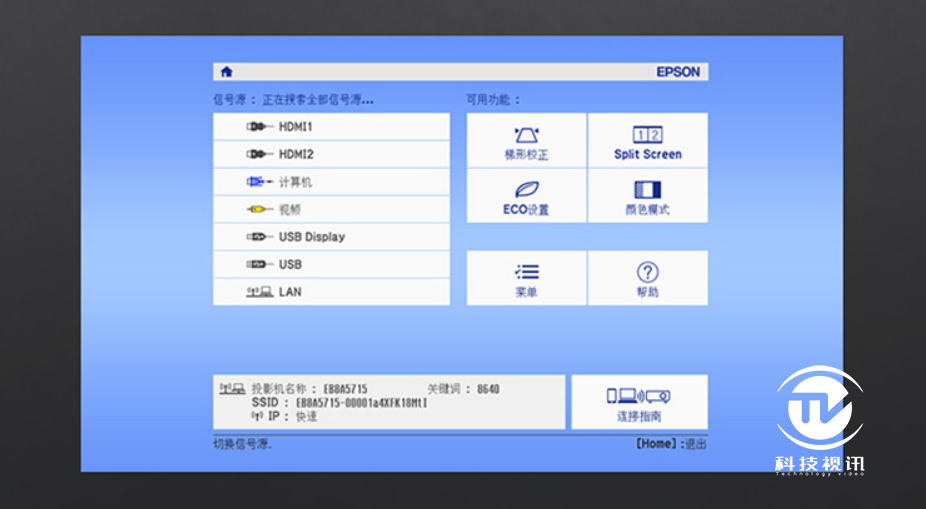Click the EPSON logo in header
This screenshot has width=926, height=509.
[678, 72]
